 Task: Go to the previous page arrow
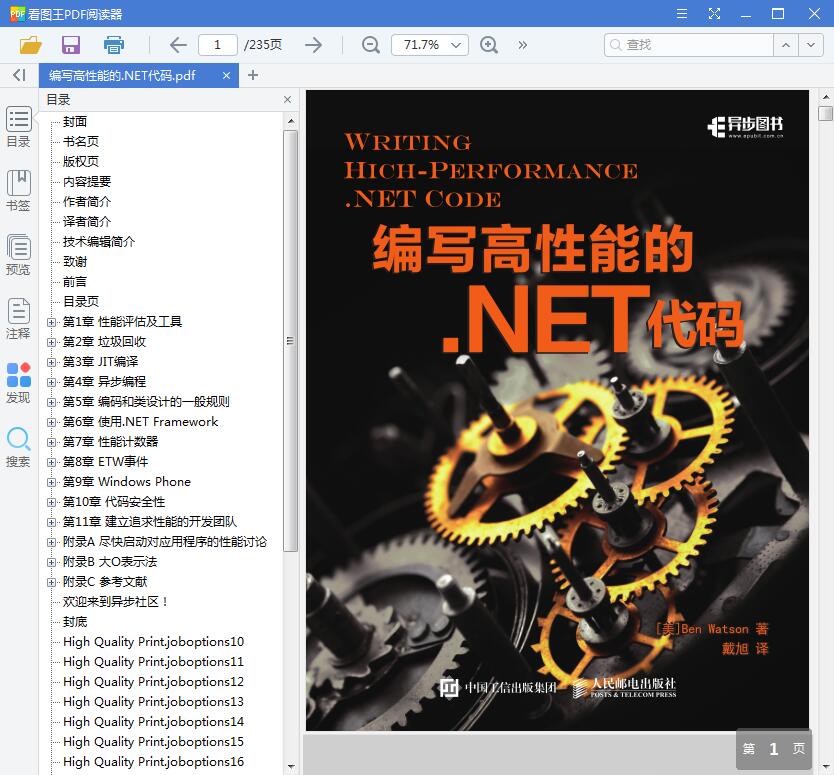178,45
